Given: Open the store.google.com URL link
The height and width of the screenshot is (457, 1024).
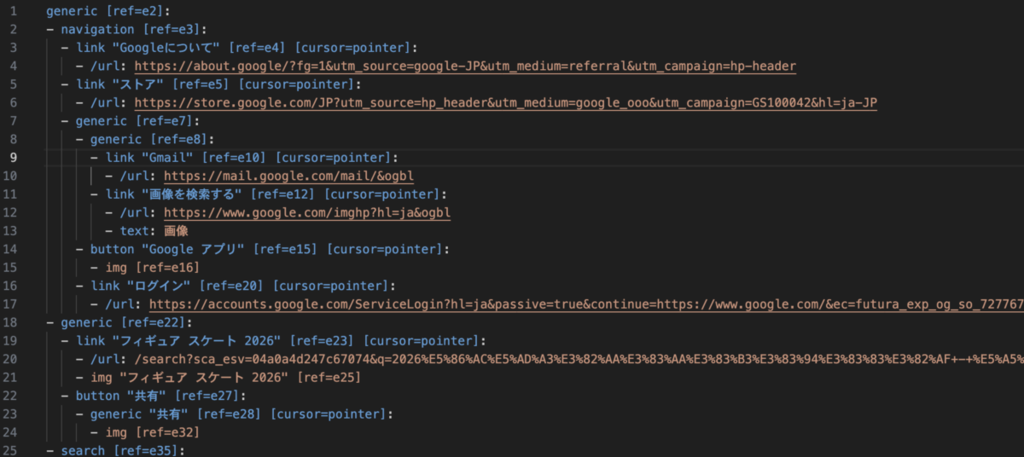Looking at the screenshot, I should (x=505, y=102).
